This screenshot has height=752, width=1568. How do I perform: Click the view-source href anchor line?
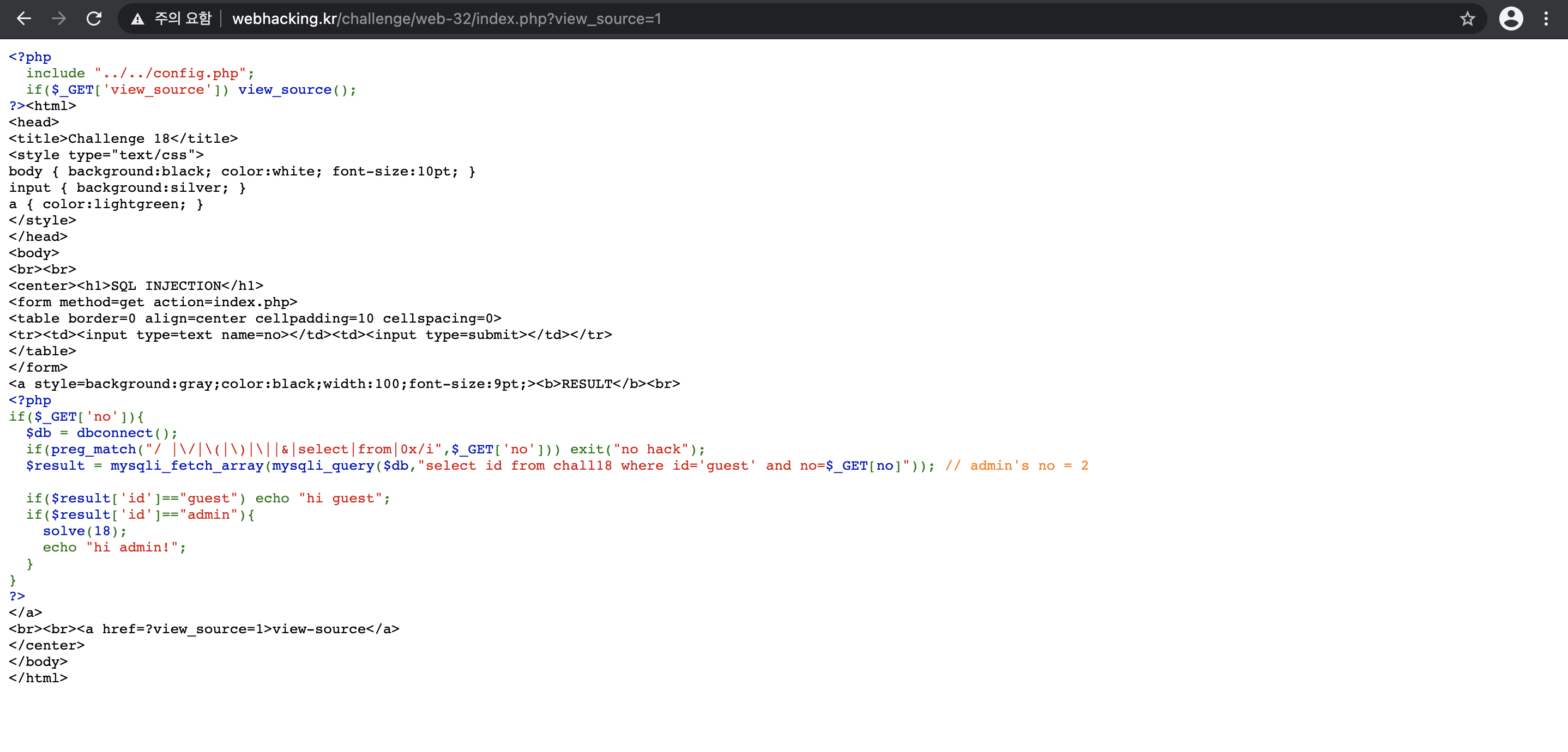click(x=204, y=629)
